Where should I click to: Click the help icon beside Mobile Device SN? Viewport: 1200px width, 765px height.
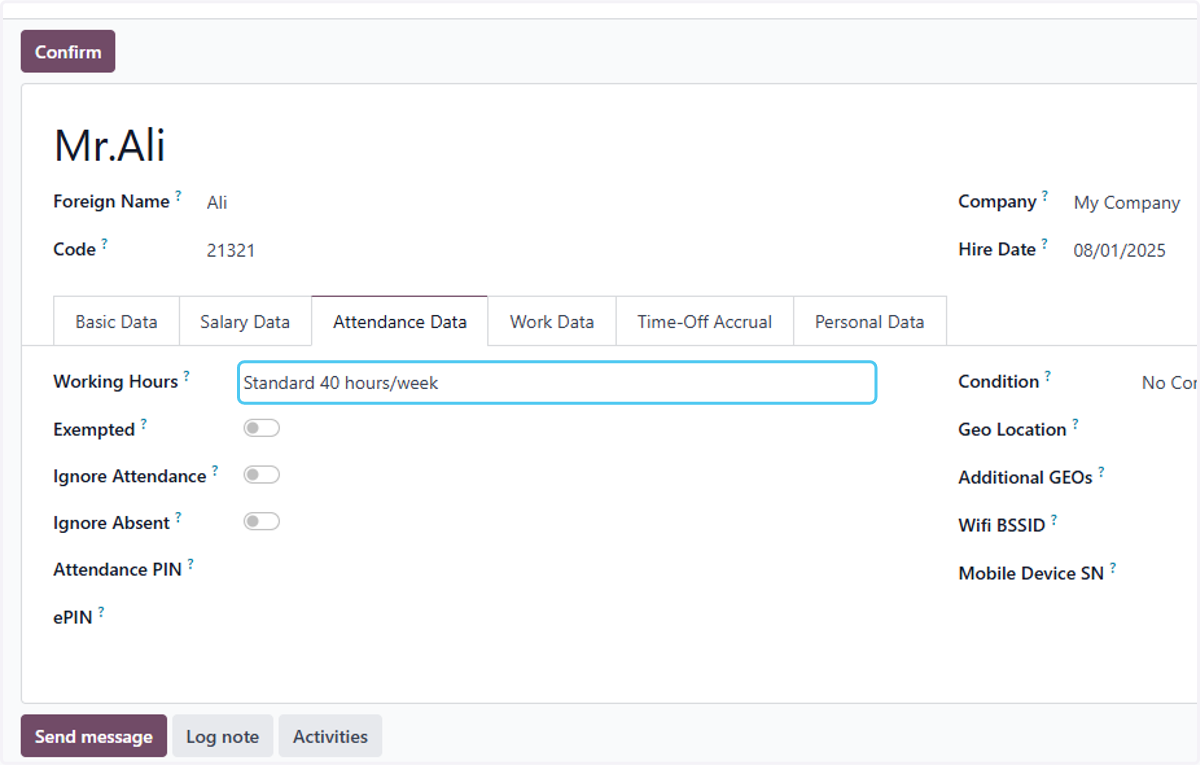(x=1112, y=568)
